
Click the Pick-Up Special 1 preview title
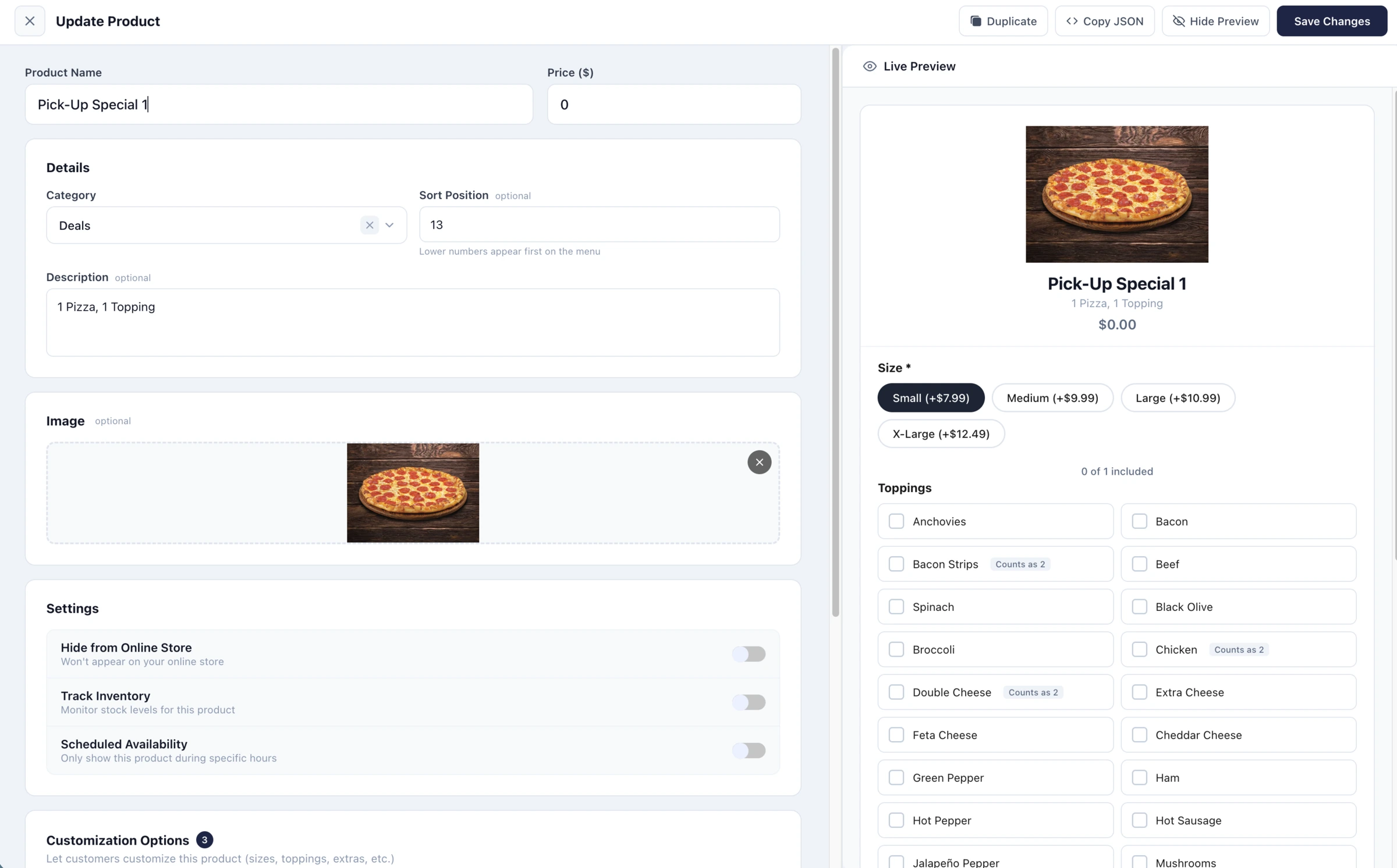click(1116, 284)
